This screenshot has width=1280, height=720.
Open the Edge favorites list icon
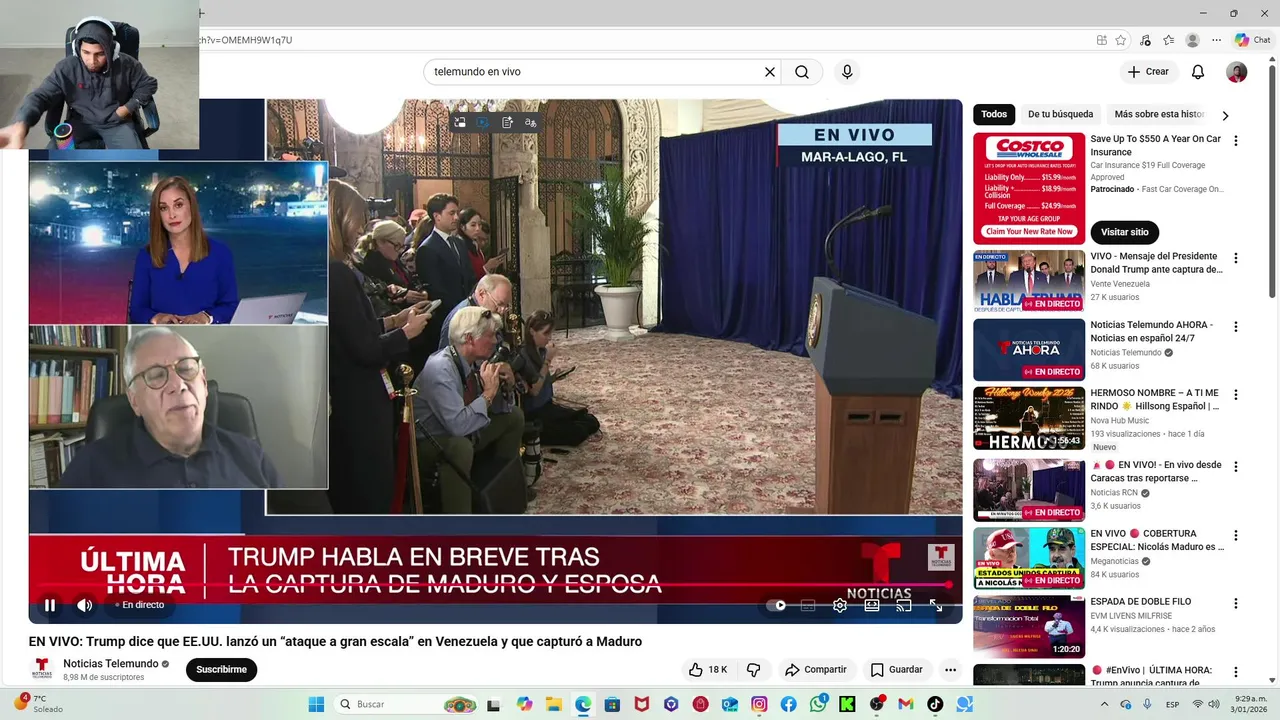point(1168,40)
